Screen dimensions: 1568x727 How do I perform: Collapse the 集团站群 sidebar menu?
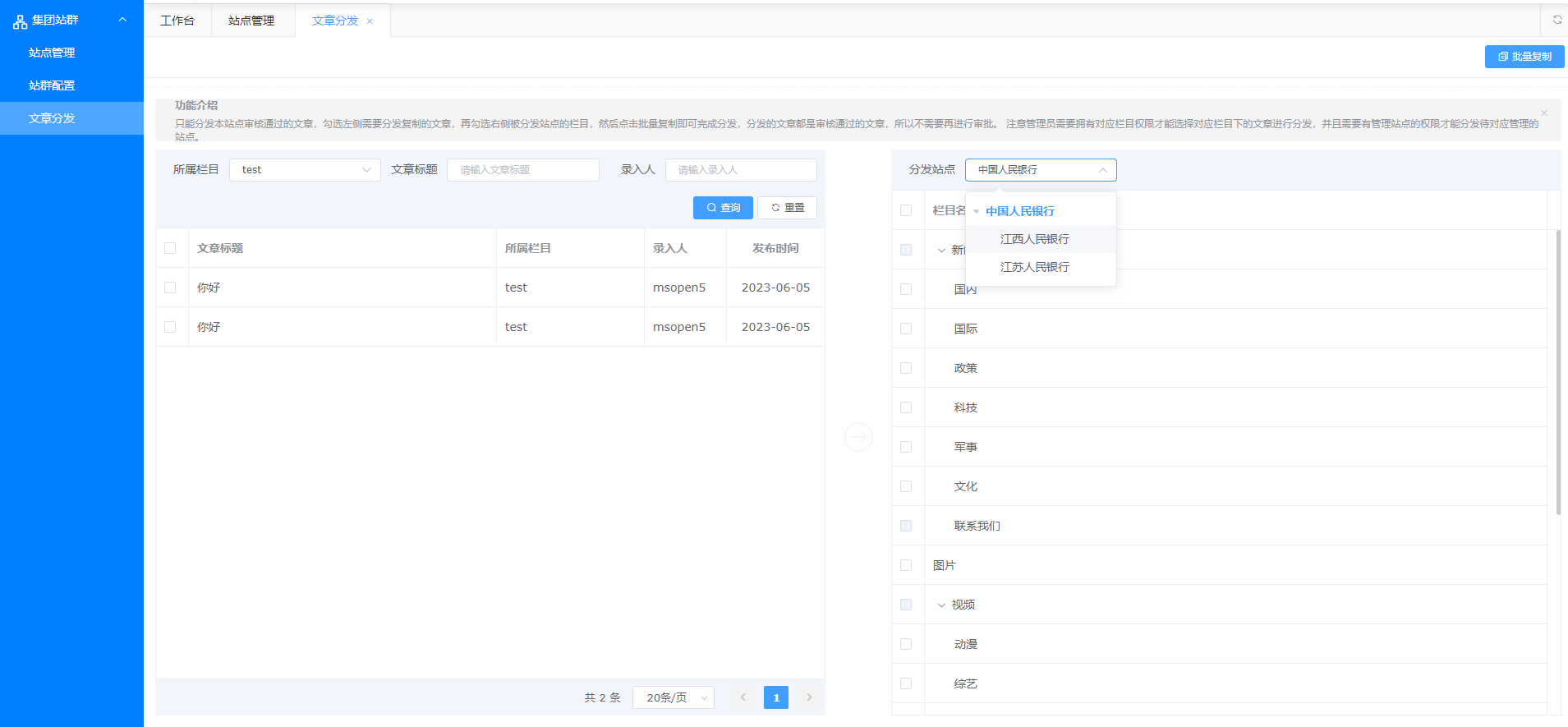point(122,20)
